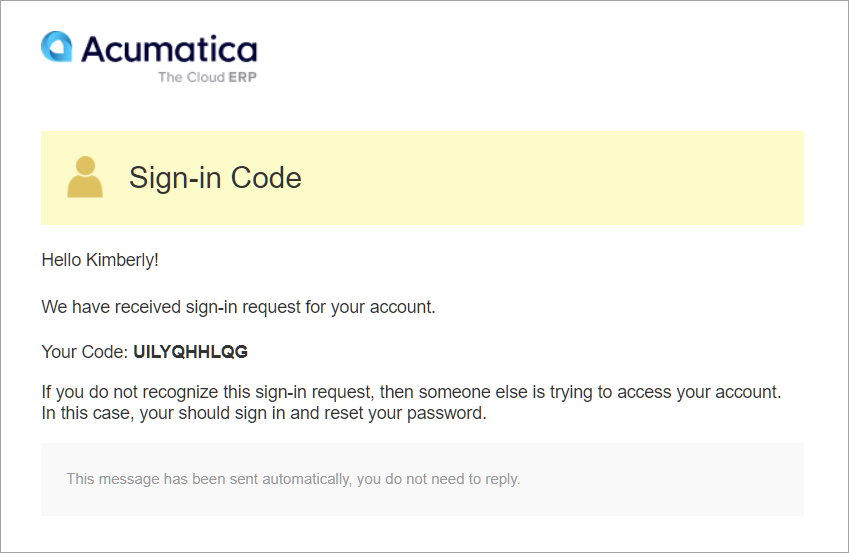Click the words "for your account"

(370, 307)
